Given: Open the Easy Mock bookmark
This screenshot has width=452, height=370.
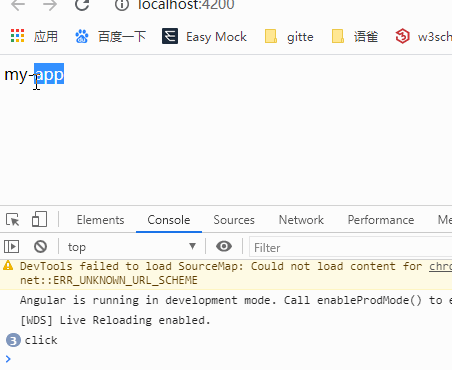Looking at the screenshot, I should coord(204,36).
